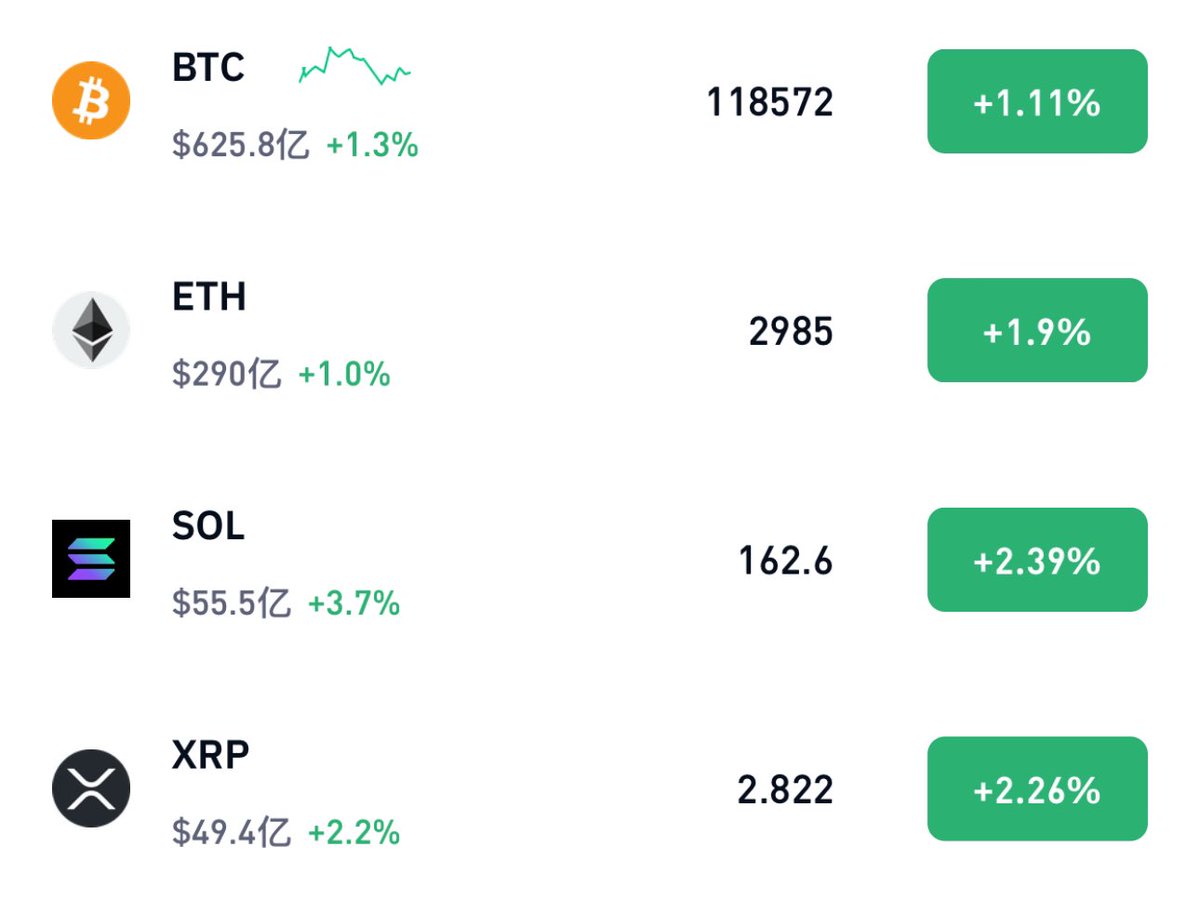This screenshot has height=900, width=1200.
Task: Tap the green +1.9% ETH change button
Action: 1037,330
